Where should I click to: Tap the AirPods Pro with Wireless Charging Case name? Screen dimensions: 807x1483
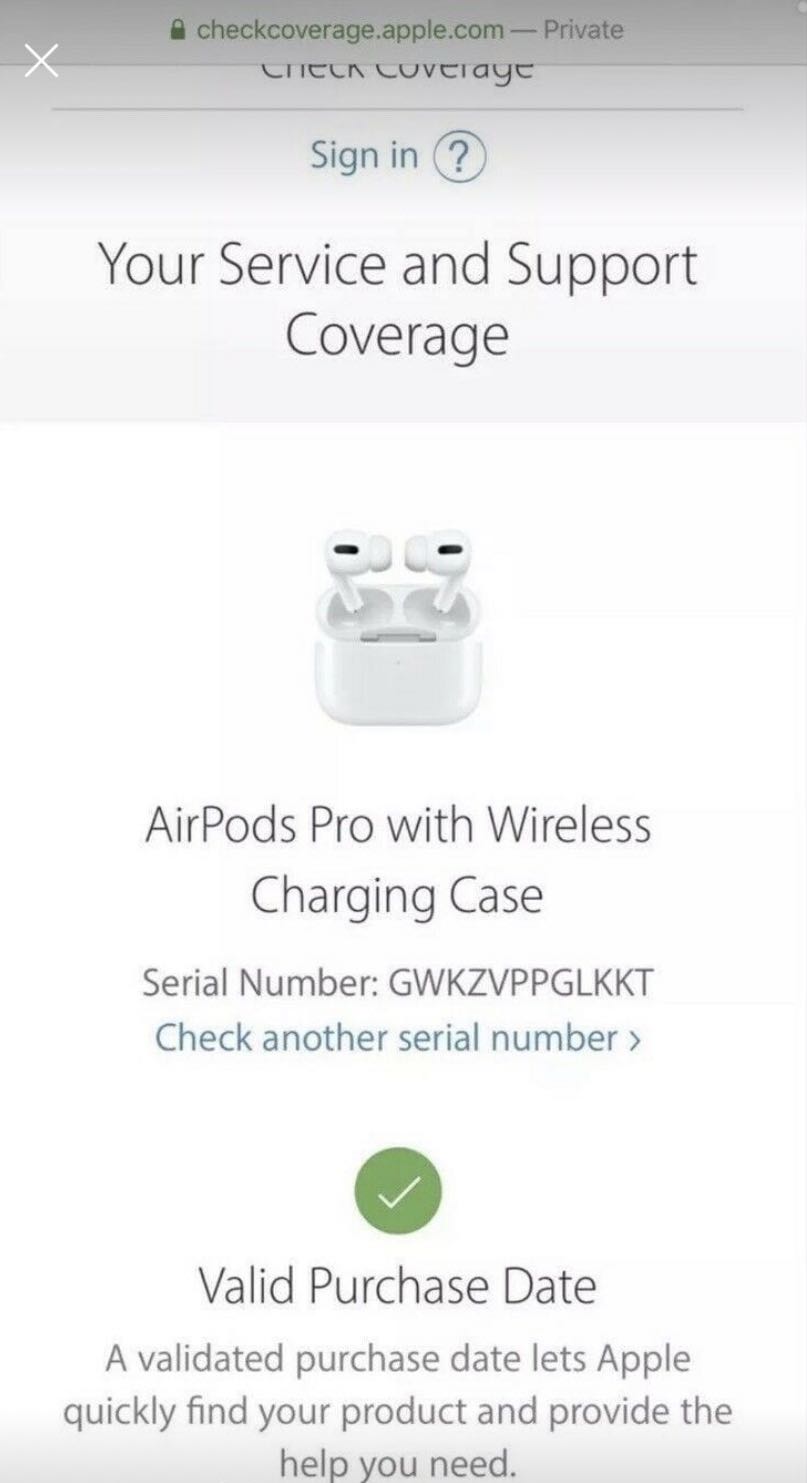tap(398, 860)
